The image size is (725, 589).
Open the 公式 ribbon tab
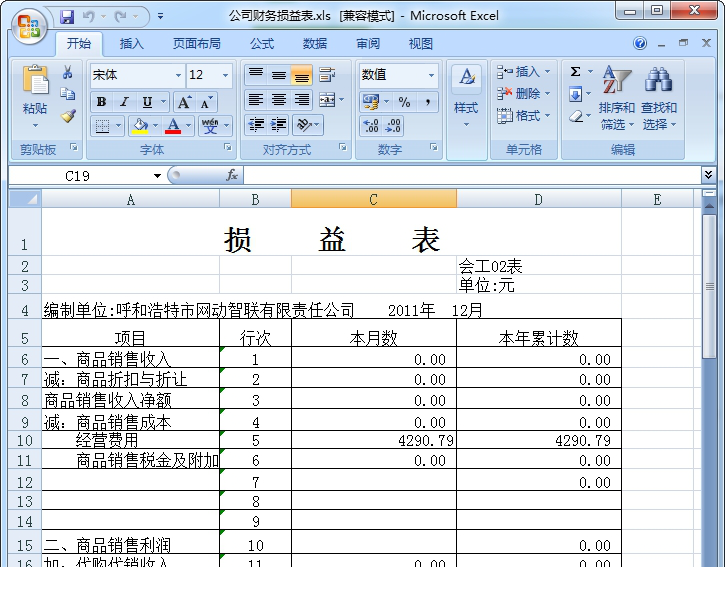coord(262,44)
